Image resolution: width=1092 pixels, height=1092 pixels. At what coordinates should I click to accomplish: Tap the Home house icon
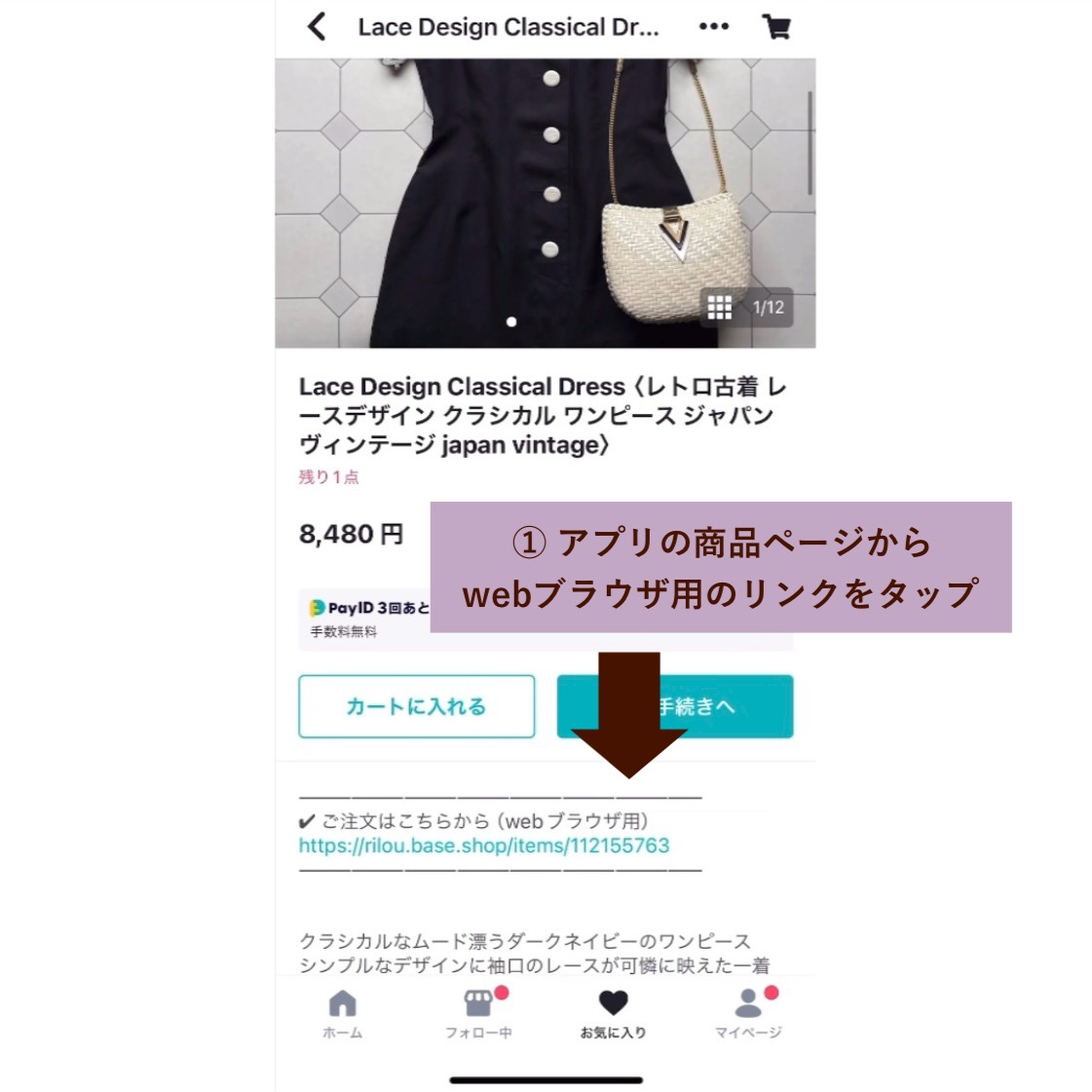point(342,1003)
